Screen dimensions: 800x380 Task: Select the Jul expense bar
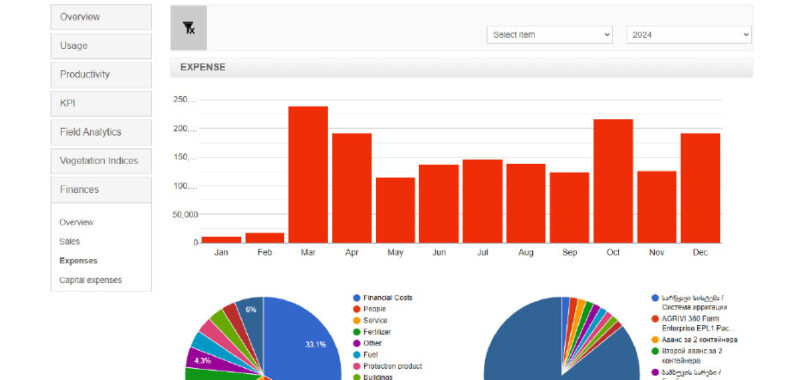483,201
